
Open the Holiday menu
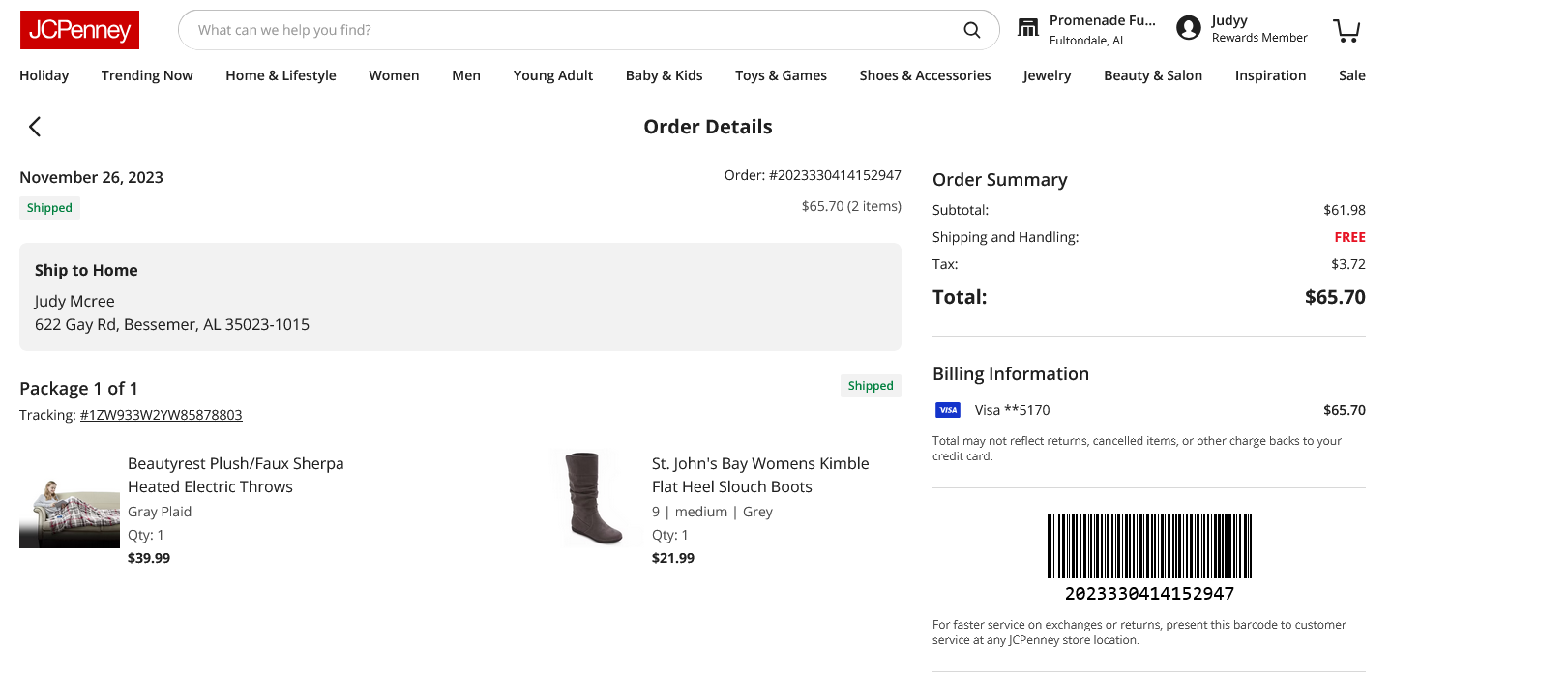coord(44,75)
